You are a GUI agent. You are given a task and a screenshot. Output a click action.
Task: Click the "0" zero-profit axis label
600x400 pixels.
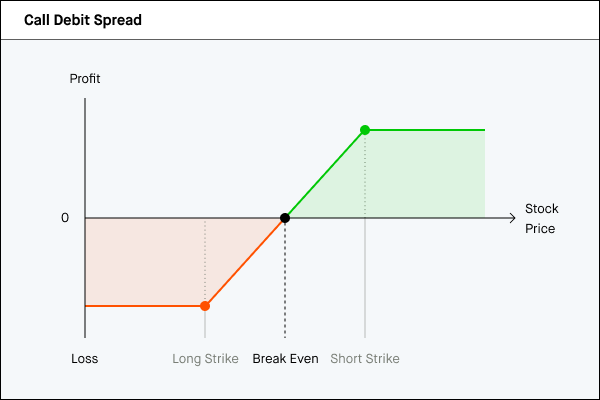65,218
